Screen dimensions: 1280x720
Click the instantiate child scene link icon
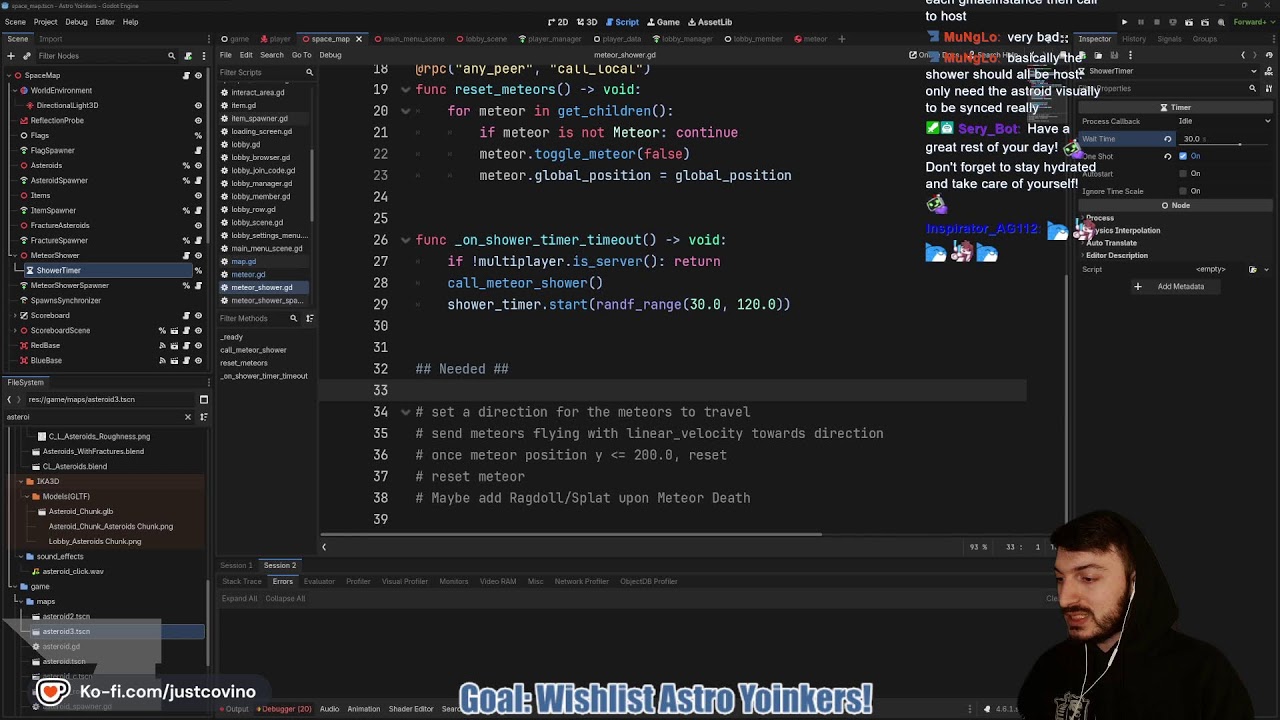click(27, 56)
